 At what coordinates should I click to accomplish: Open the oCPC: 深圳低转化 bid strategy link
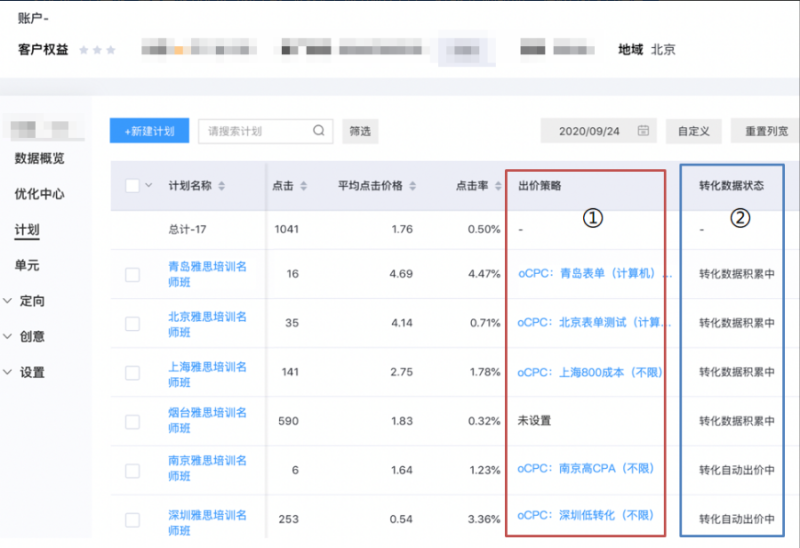tap(586, 515)
